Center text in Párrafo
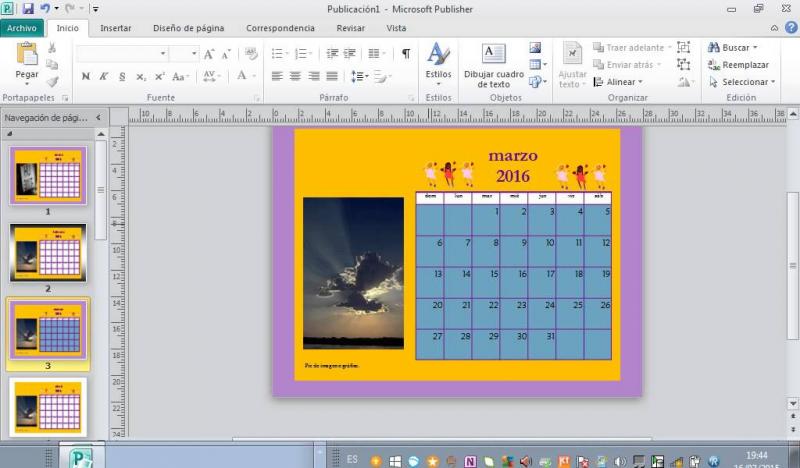Screen dimensions: 800x468 pyautogui.click(x=295, y=77)
